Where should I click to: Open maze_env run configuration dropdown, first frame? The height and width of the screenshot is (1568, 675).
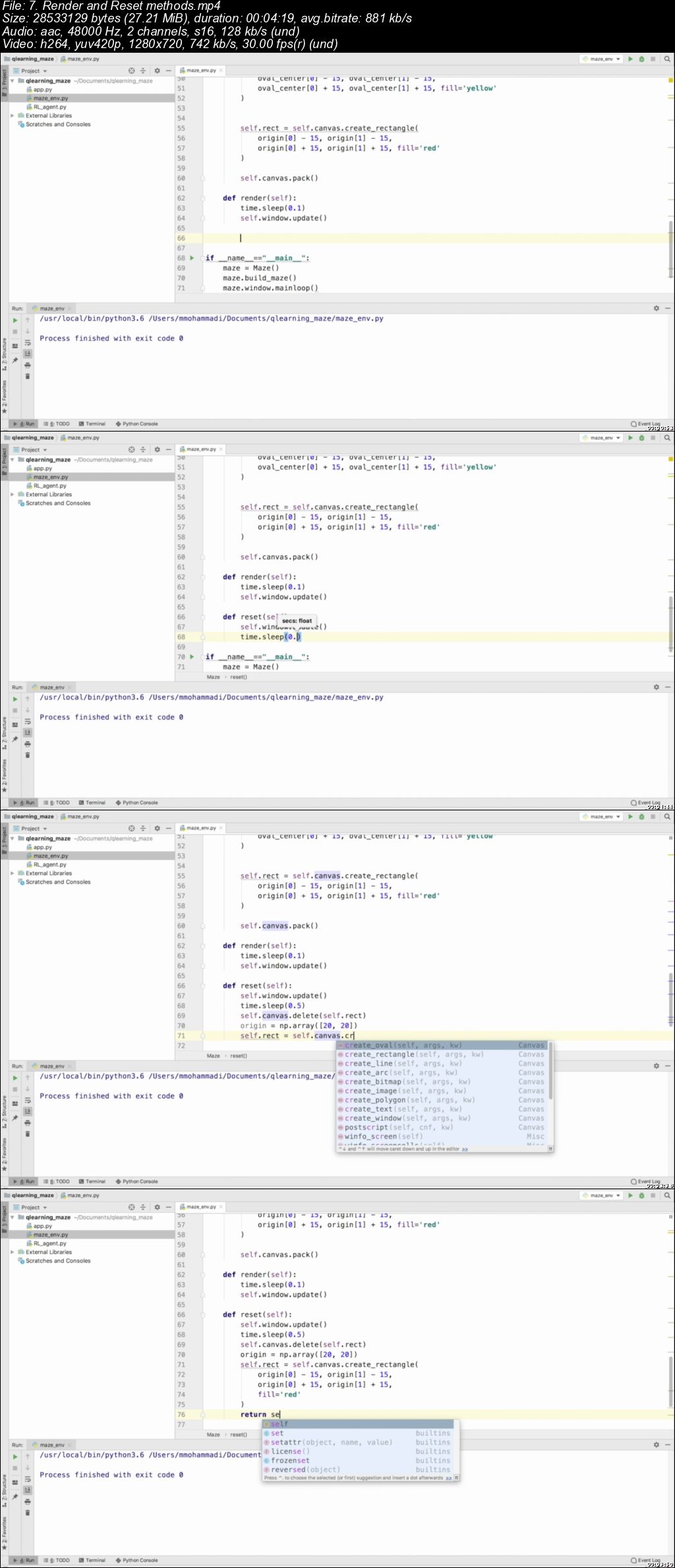601,59
